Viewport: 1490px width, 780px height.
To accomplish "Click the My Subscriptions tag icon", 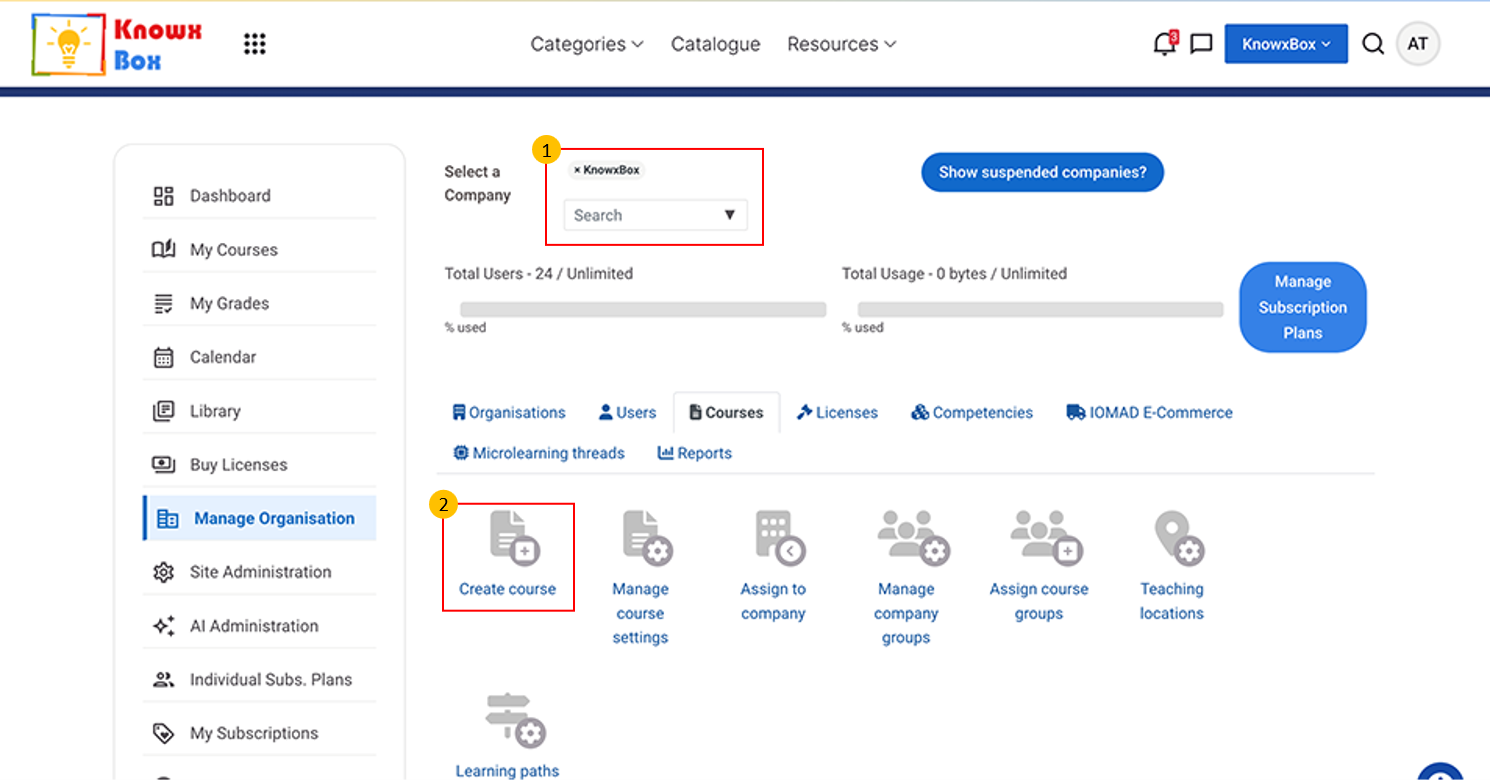I will pos(163,733).
